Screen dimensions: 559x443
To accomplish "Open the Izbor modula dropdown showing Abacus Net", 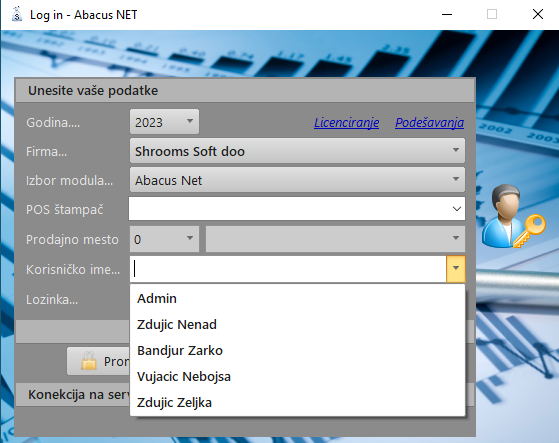I will (297, 180).
